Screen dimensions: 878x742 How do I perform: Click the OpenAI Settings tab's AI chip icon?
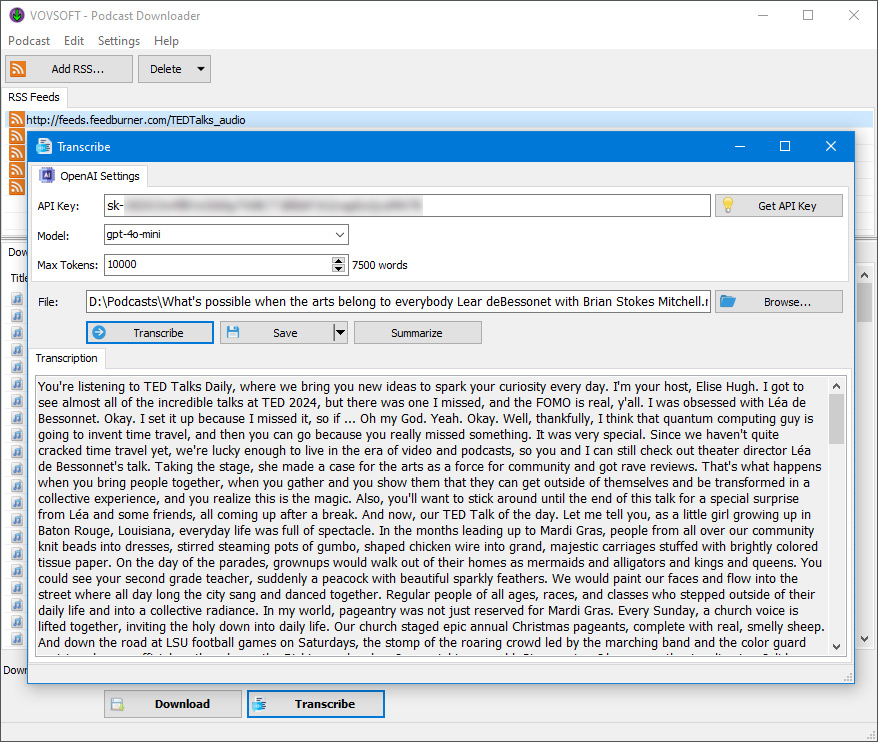click(47, 176)
